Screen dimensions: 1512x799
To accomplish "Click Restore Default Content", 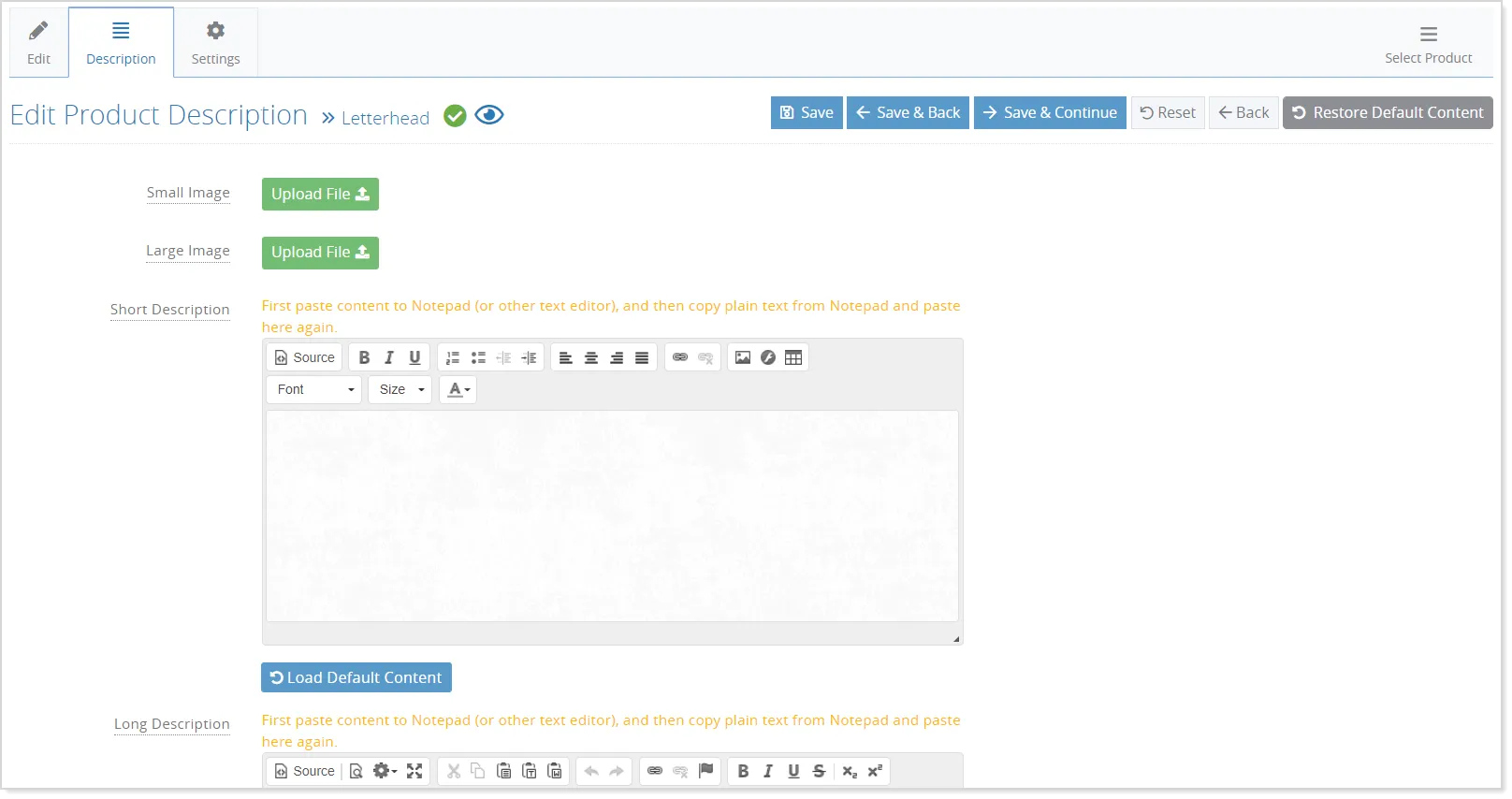I will [x=1388, y=112].
